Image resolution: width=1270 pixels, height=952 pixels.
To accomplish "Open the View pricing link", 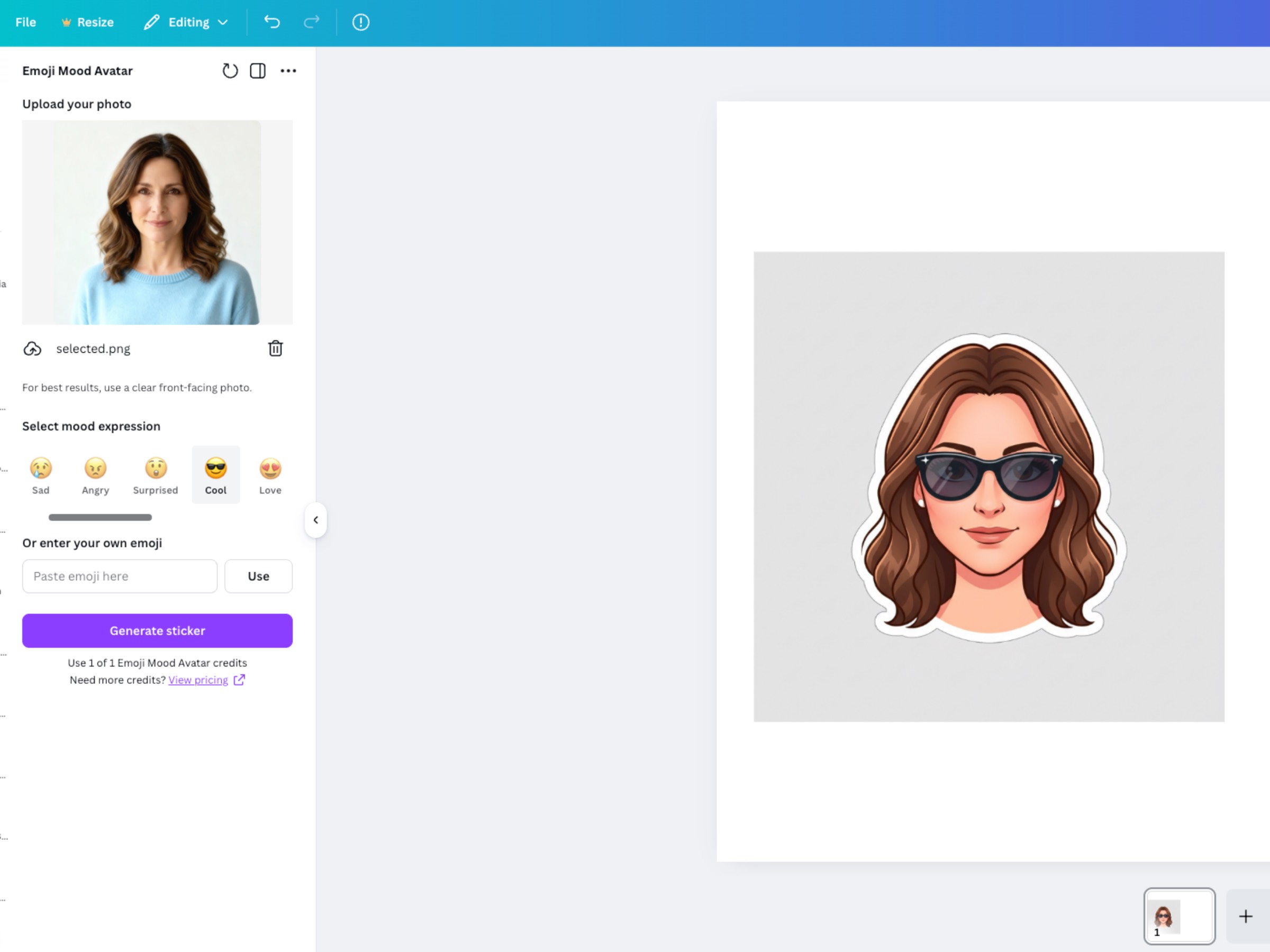I will pos(198,680).
